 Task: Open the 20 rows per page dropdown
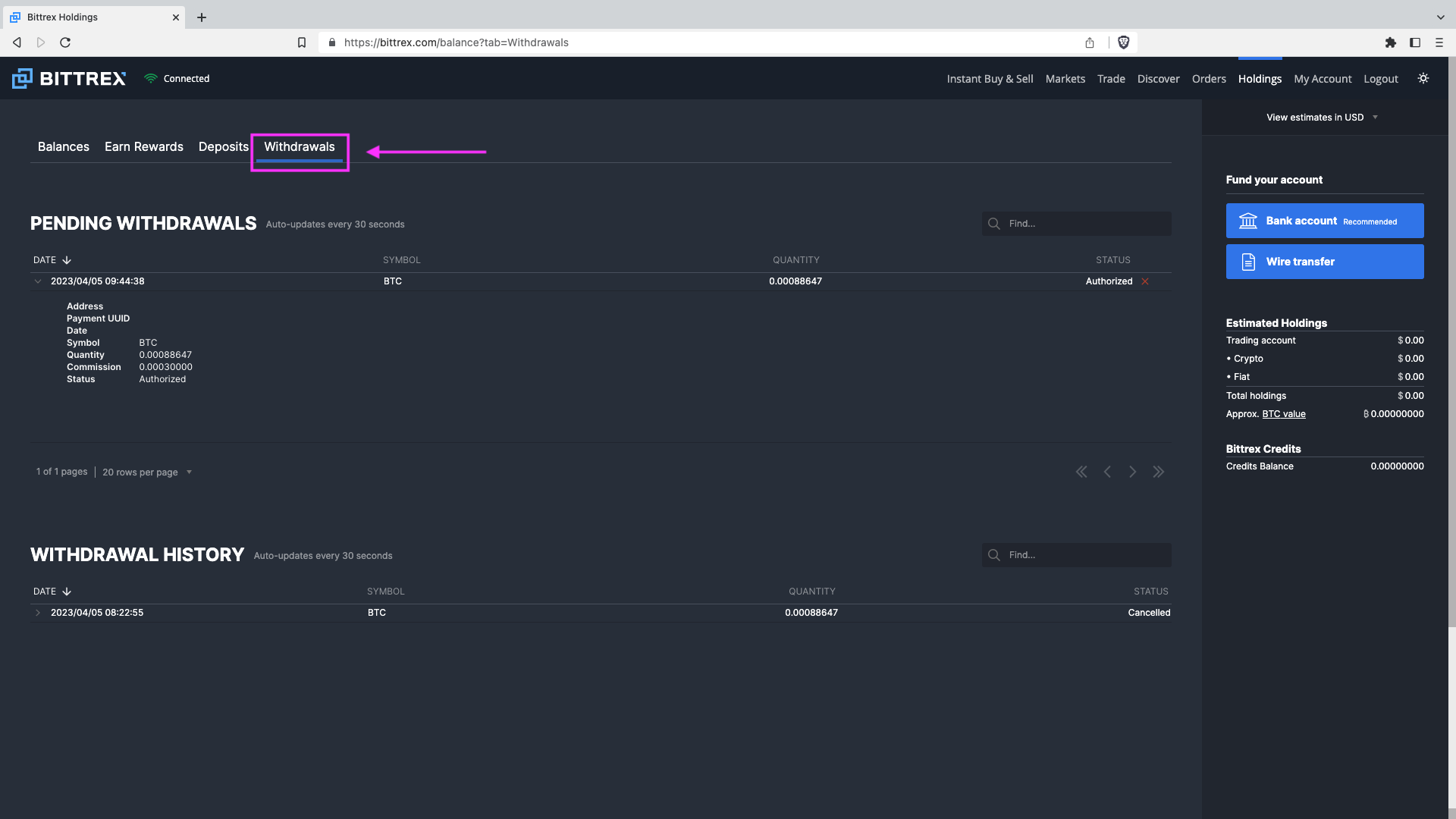point(147,472)
